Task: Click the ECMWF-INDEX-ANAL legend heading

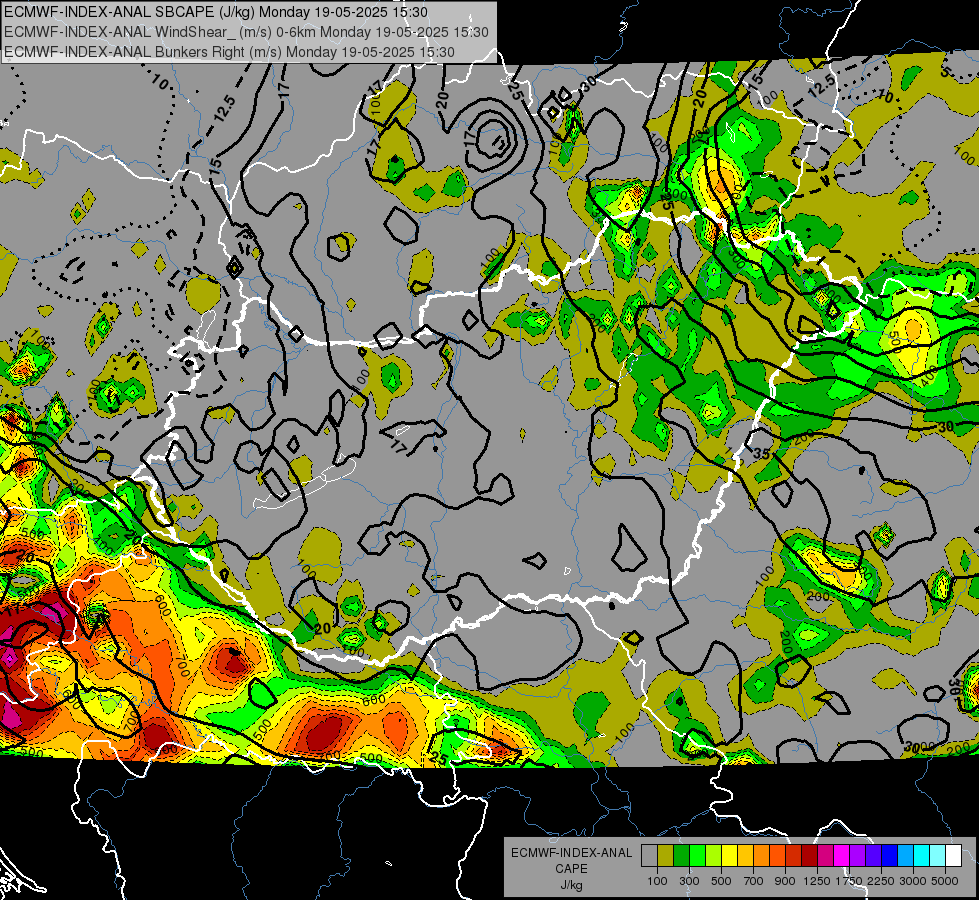Action: point(571,853)
